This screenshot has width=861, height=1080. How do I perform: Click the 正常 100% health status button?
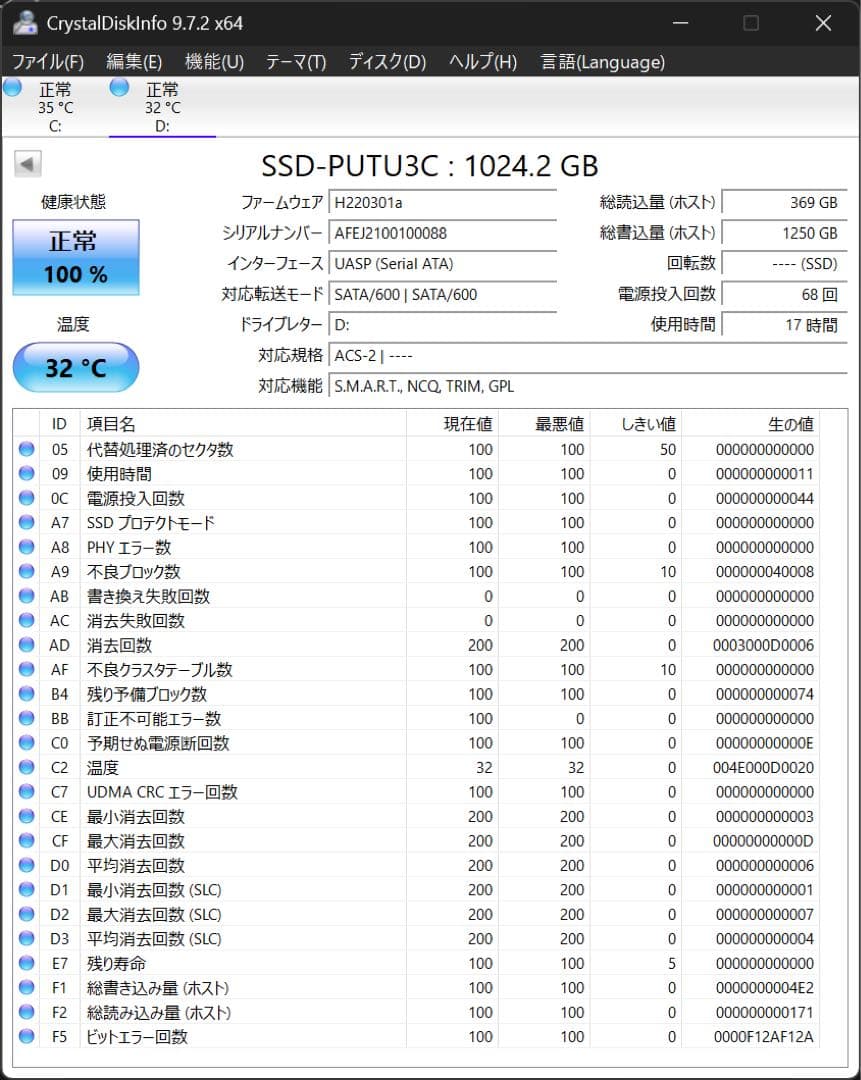tap(75, 257)
